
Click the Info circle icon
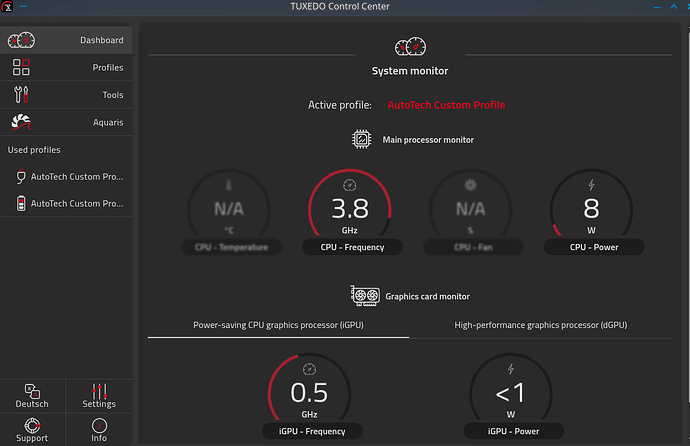pos(99,425)
